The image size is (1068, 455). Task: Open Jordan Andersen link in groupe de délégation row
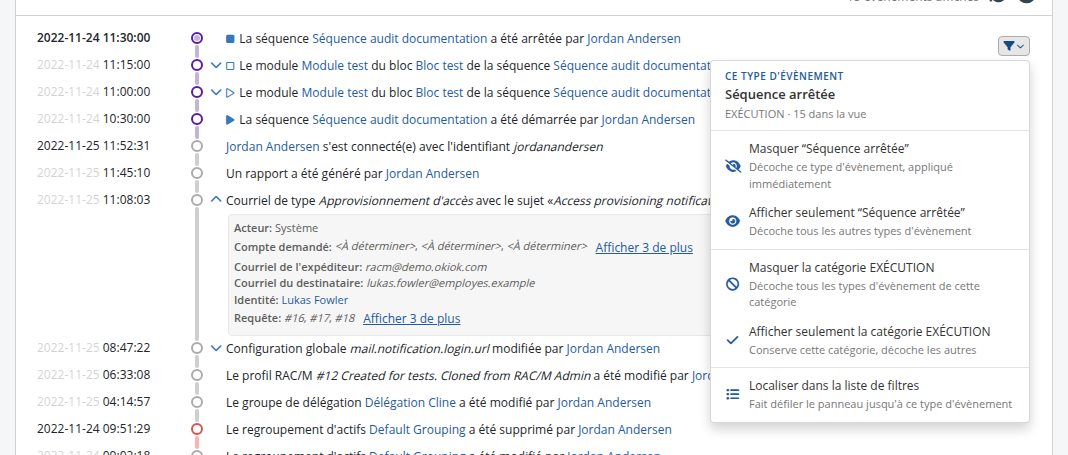tap(603, 403)
